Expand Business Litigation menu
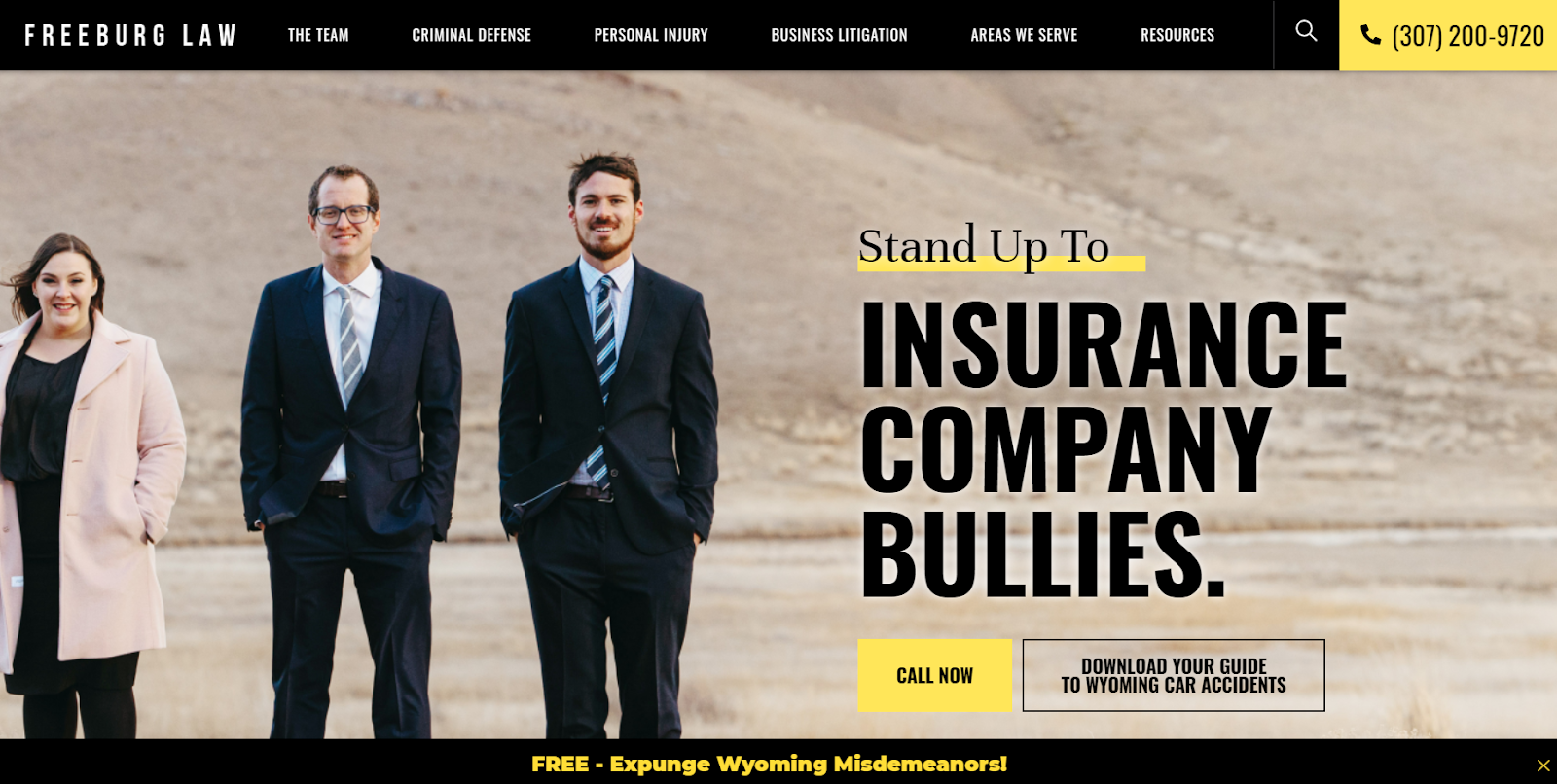The width and height of the screenshot is (1557, 784). coord(840,35)
